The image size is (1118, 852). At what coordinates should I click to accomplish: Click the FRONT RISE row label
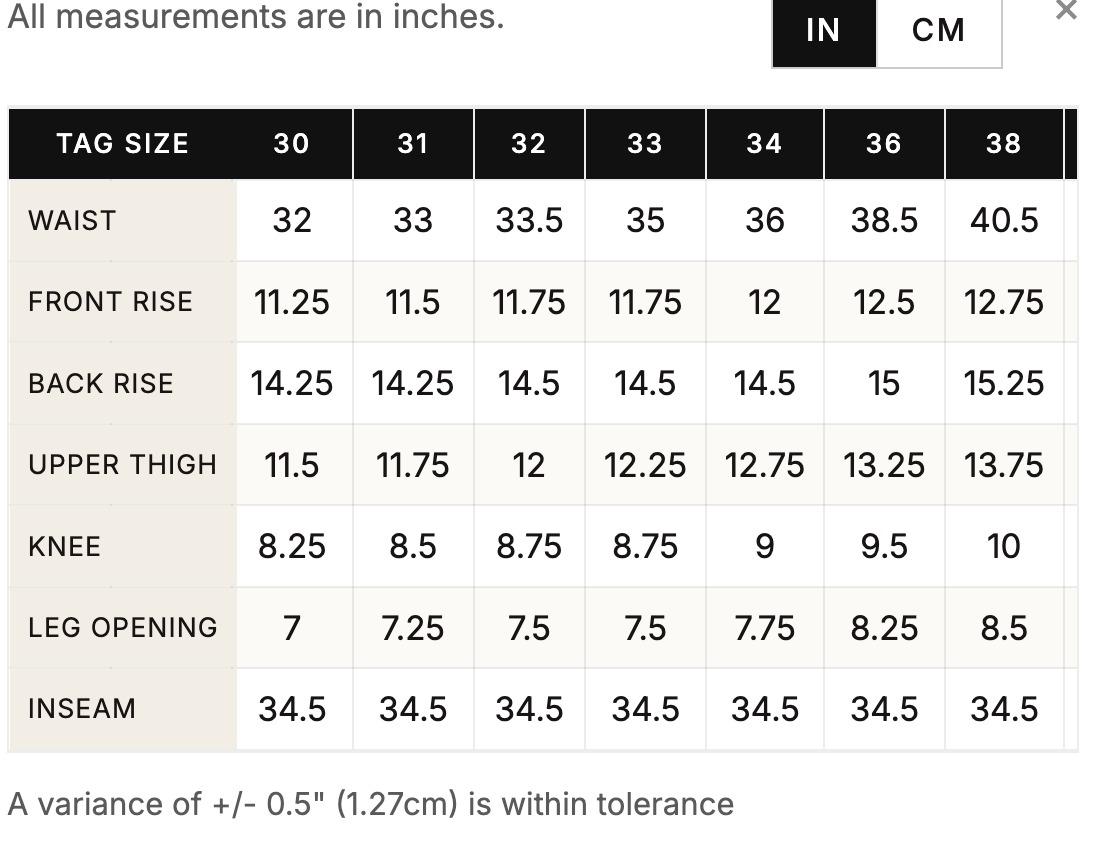[111, 302]
